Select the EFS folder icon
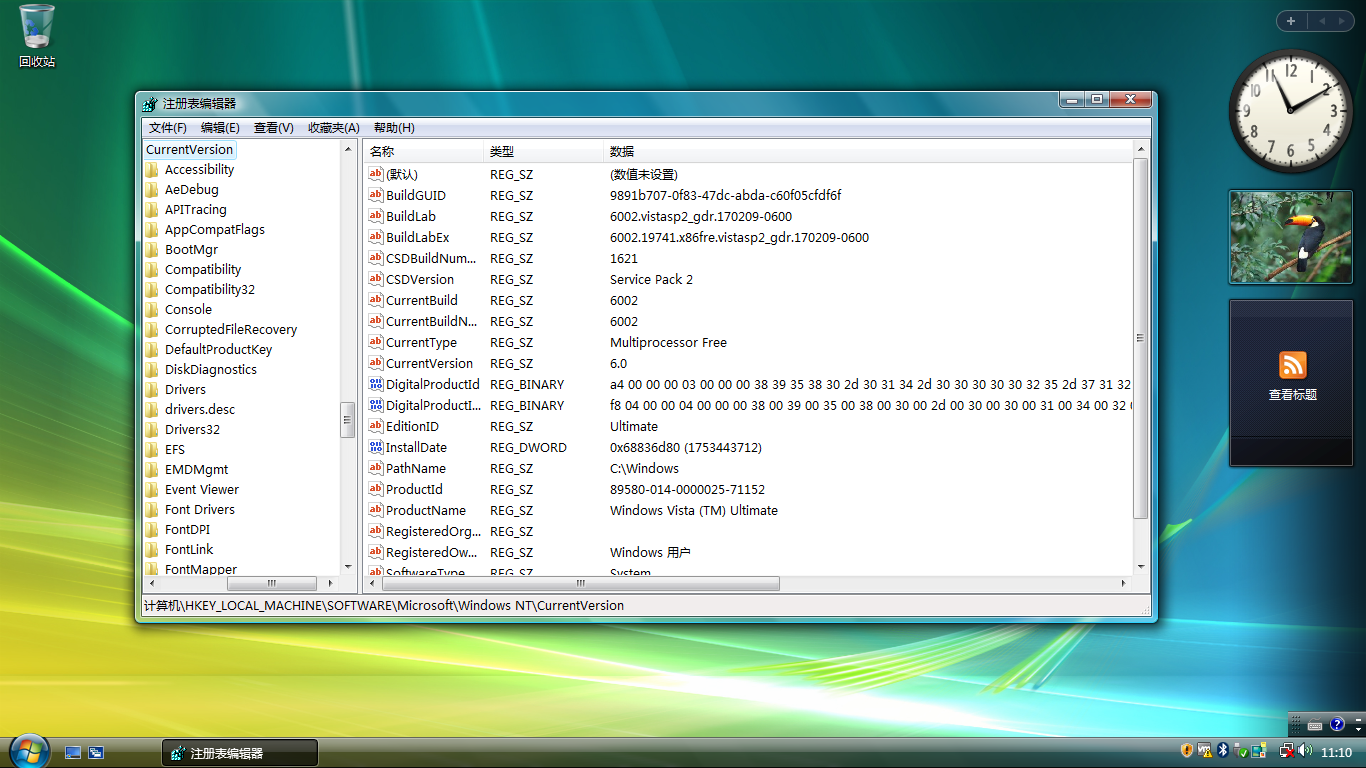The image size is (1366, 768). pos(152,449)
